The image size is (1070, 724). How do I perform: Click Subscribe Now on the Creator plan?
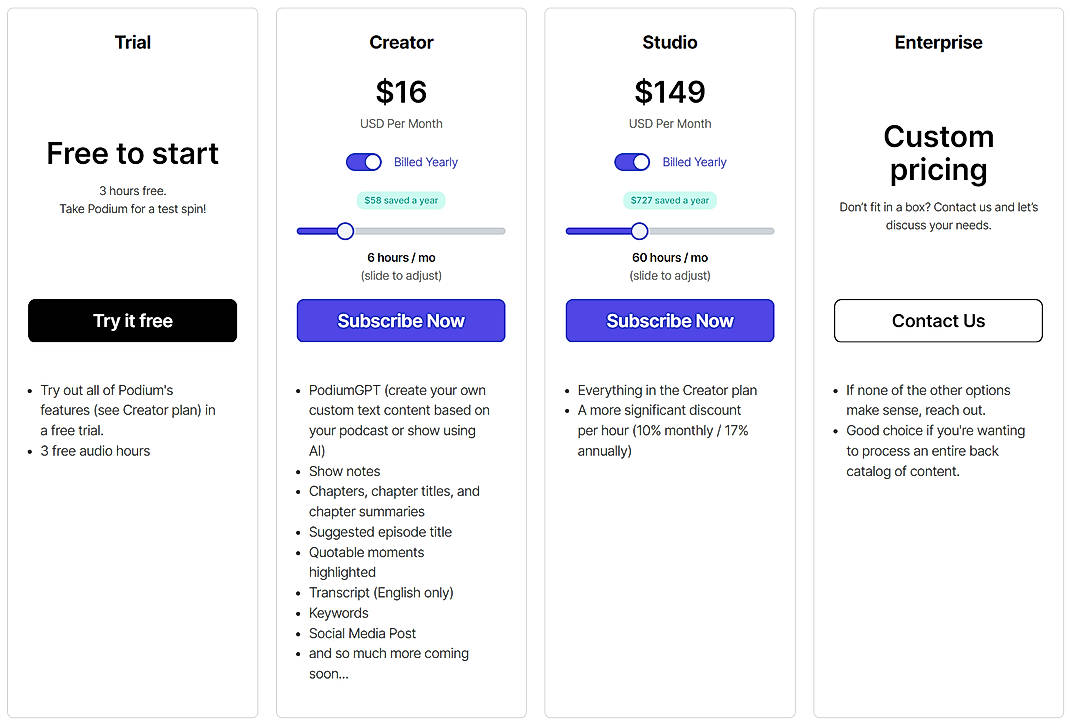[400, 320]
